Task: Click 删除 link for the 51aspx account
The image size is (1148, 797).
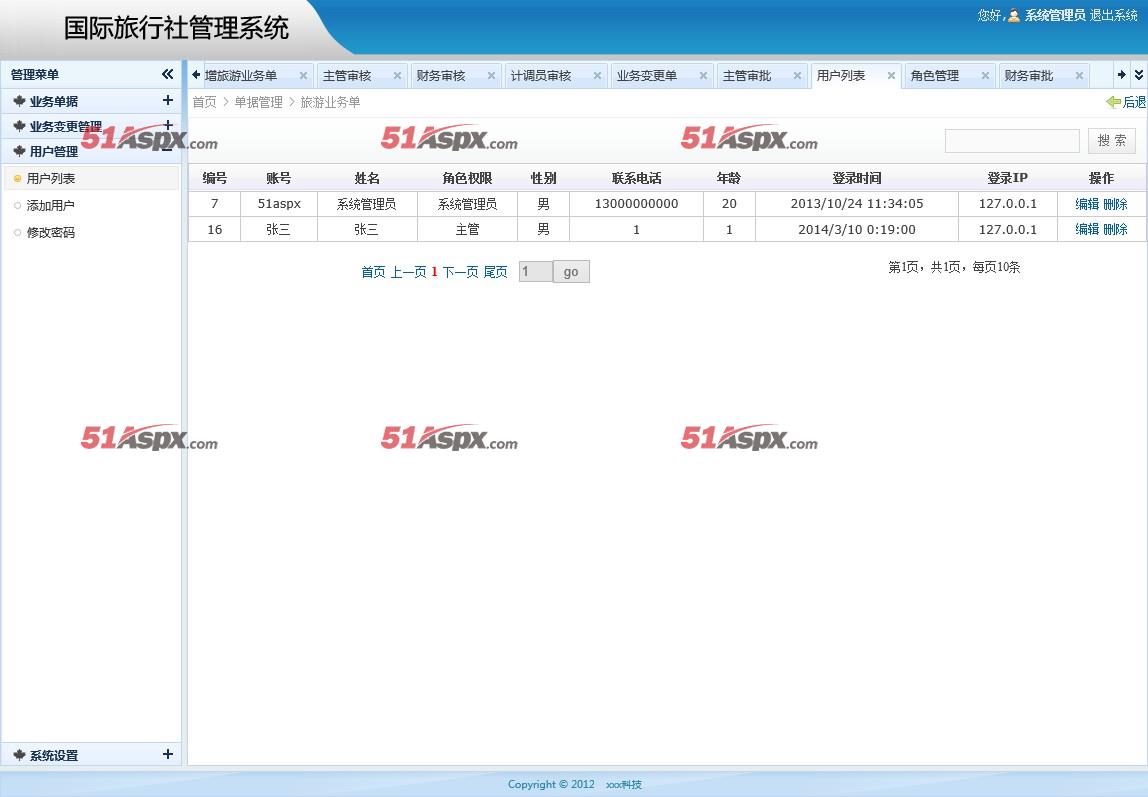Action: click(1115, 204)
